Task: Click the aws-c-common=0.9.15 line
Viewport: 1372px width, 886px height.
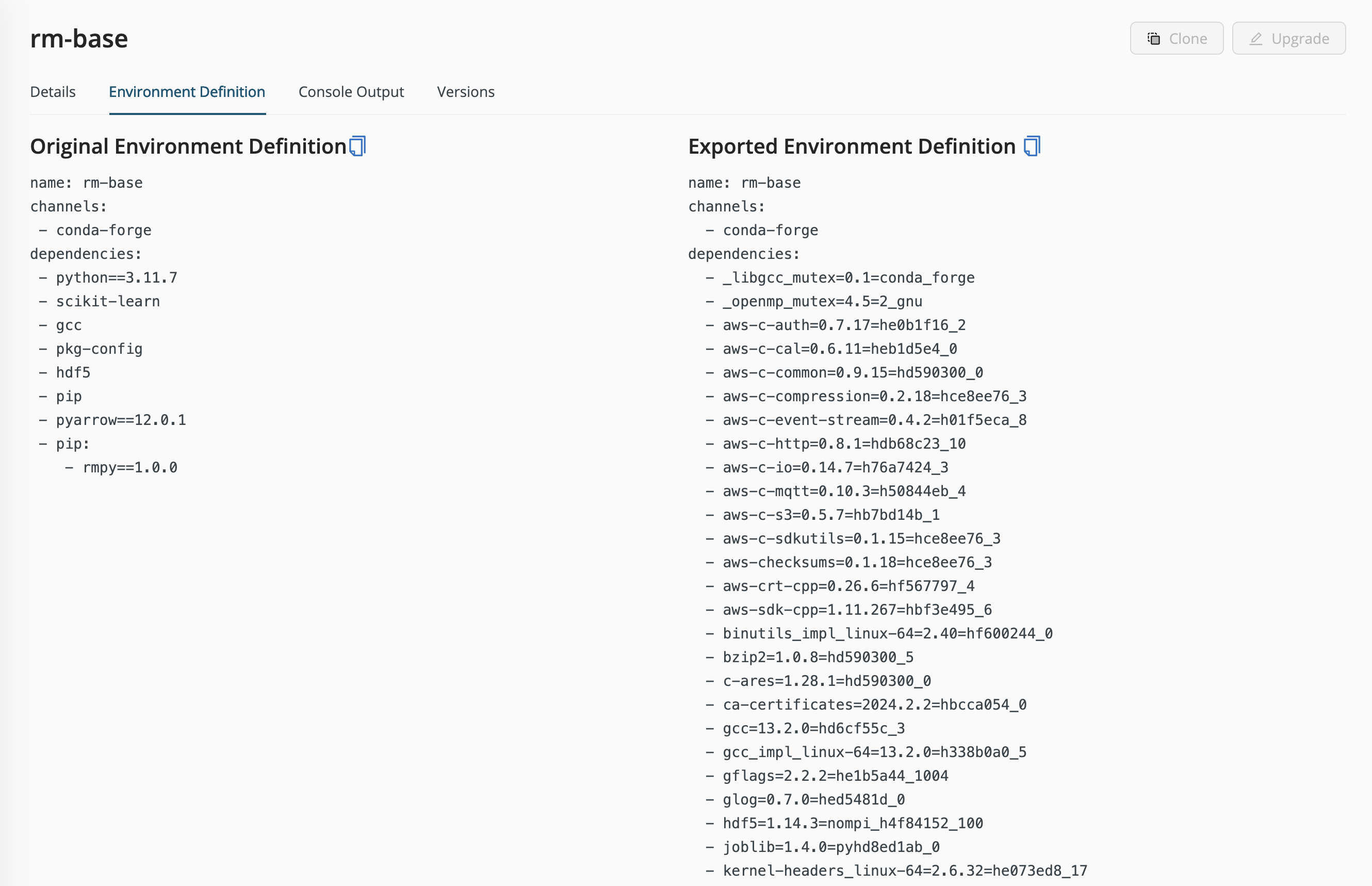Action: pyautogui.click(x=844, y=373)
